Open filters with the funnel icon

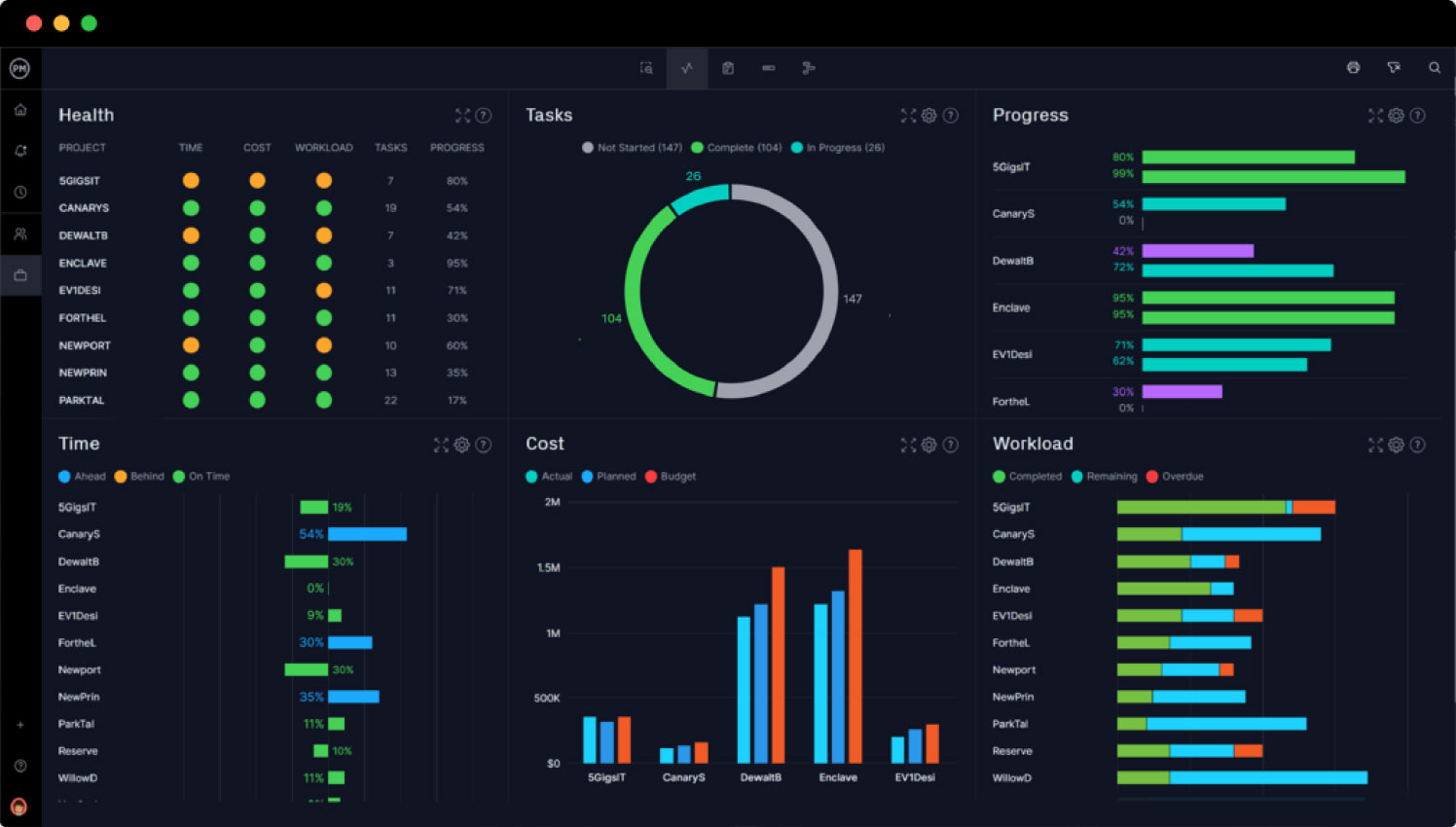coord(1394,67)
